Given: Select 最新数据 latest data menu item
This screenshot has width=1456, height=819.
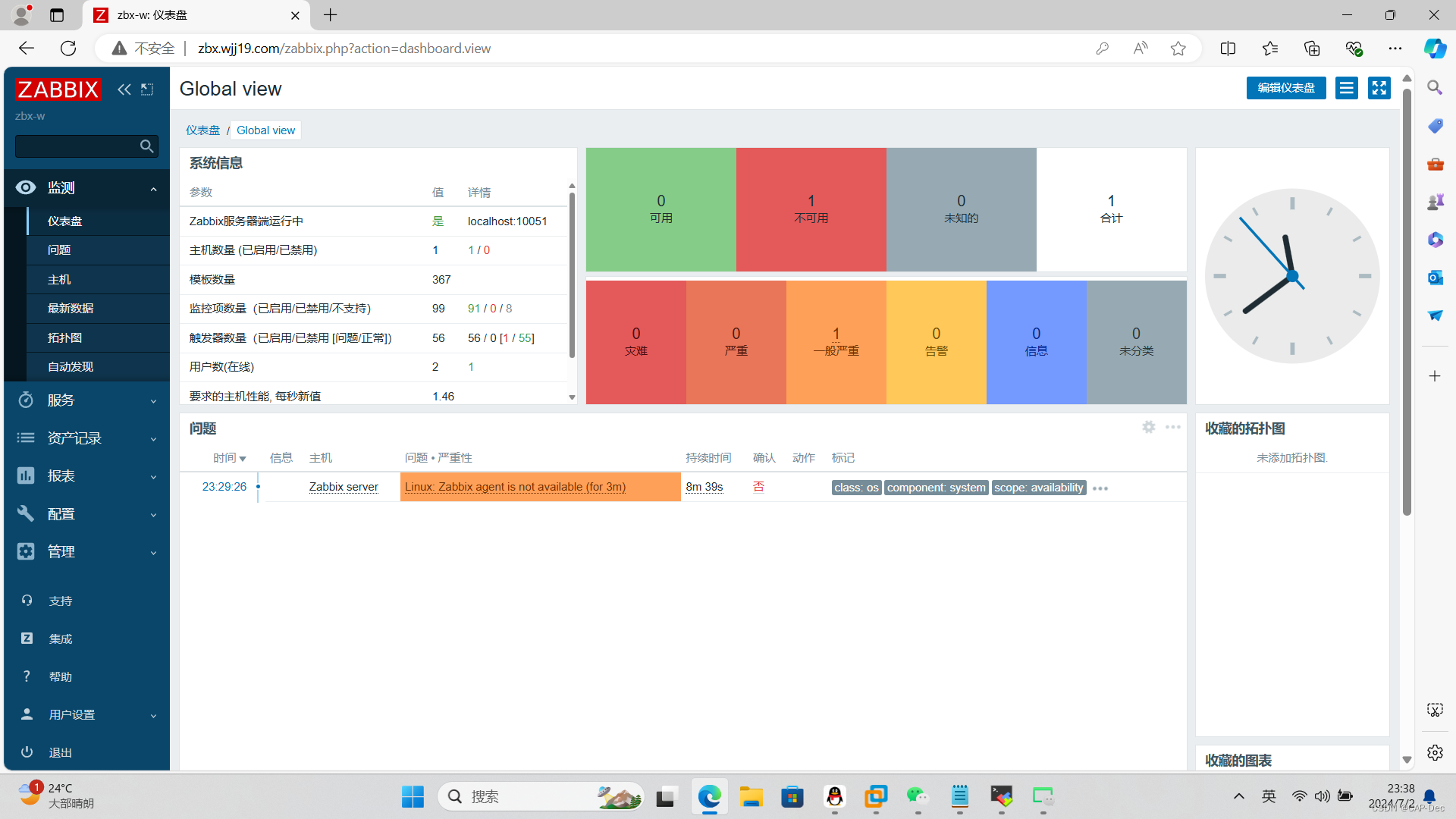Looking at the screenshot, I should [71, 309].
